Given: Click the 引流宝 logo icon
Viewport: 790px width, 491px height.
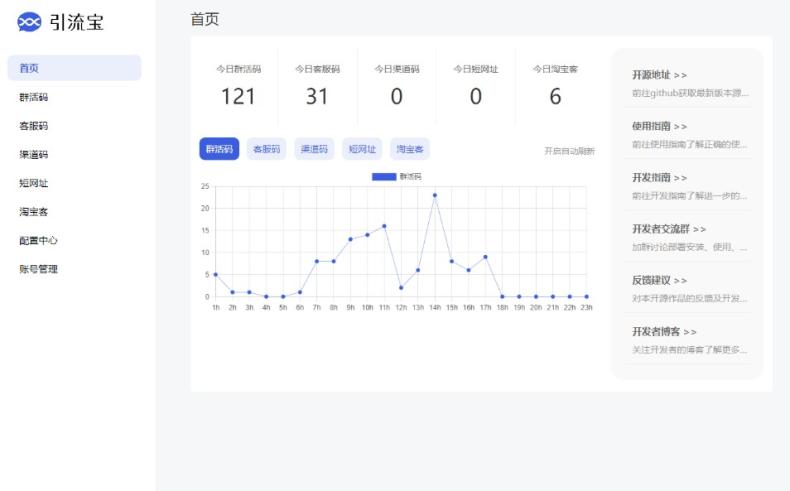Looking at the screenshot, I should coord(29,22).
